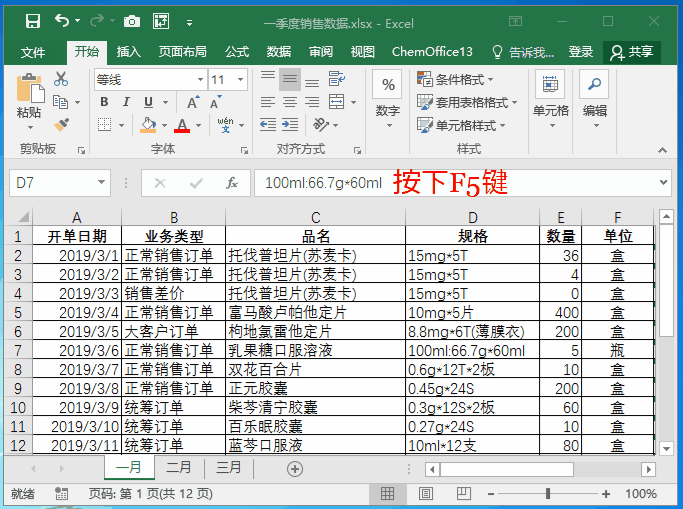Click the 共享 share button
The height and width of the screenshot is (509, 683).
click(x=632, y=52)
